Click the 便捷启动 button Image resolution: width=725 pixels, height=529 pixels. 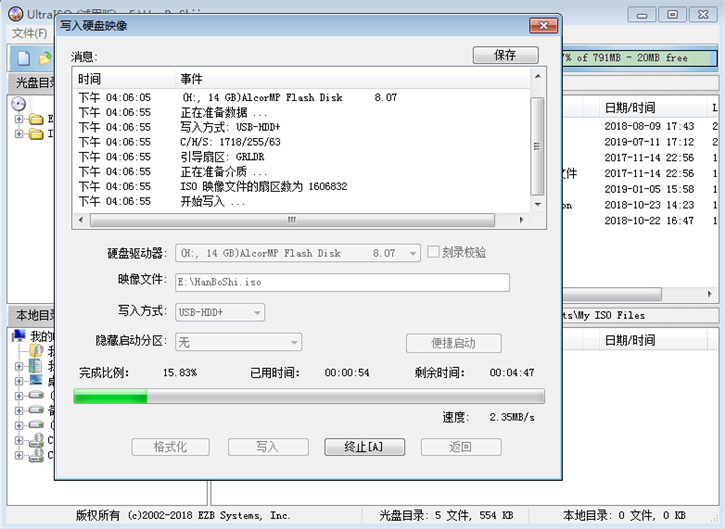coord(454,343)
